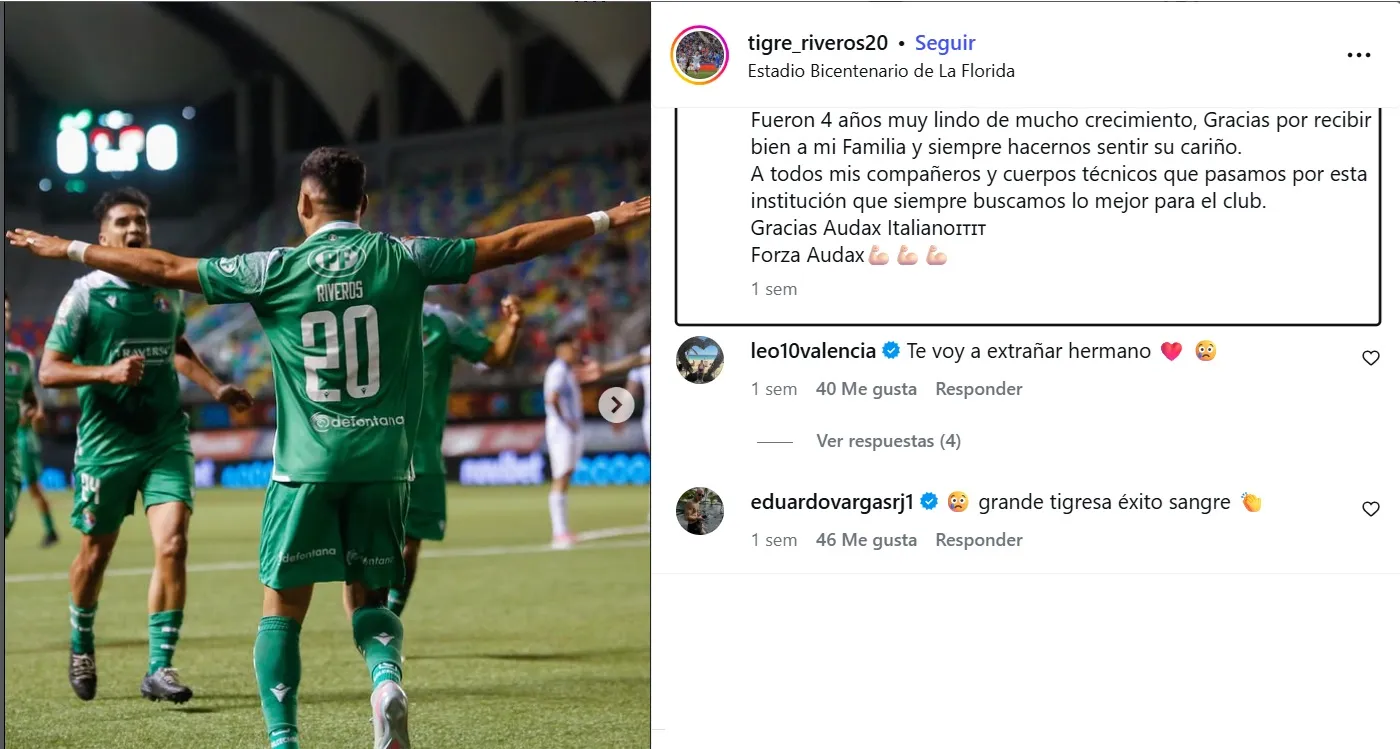Image resolution: width=1400 pixels, height=749 pixels.
Task: Like leo10valencia's comment with heart icon
Action: (x=1371, y=358)
